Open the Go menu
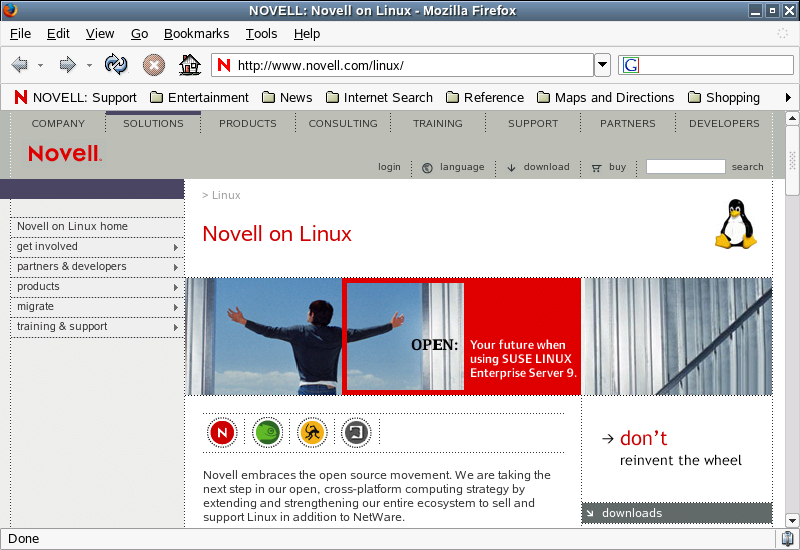Screen dimensions: 800x550 [139, 34]
